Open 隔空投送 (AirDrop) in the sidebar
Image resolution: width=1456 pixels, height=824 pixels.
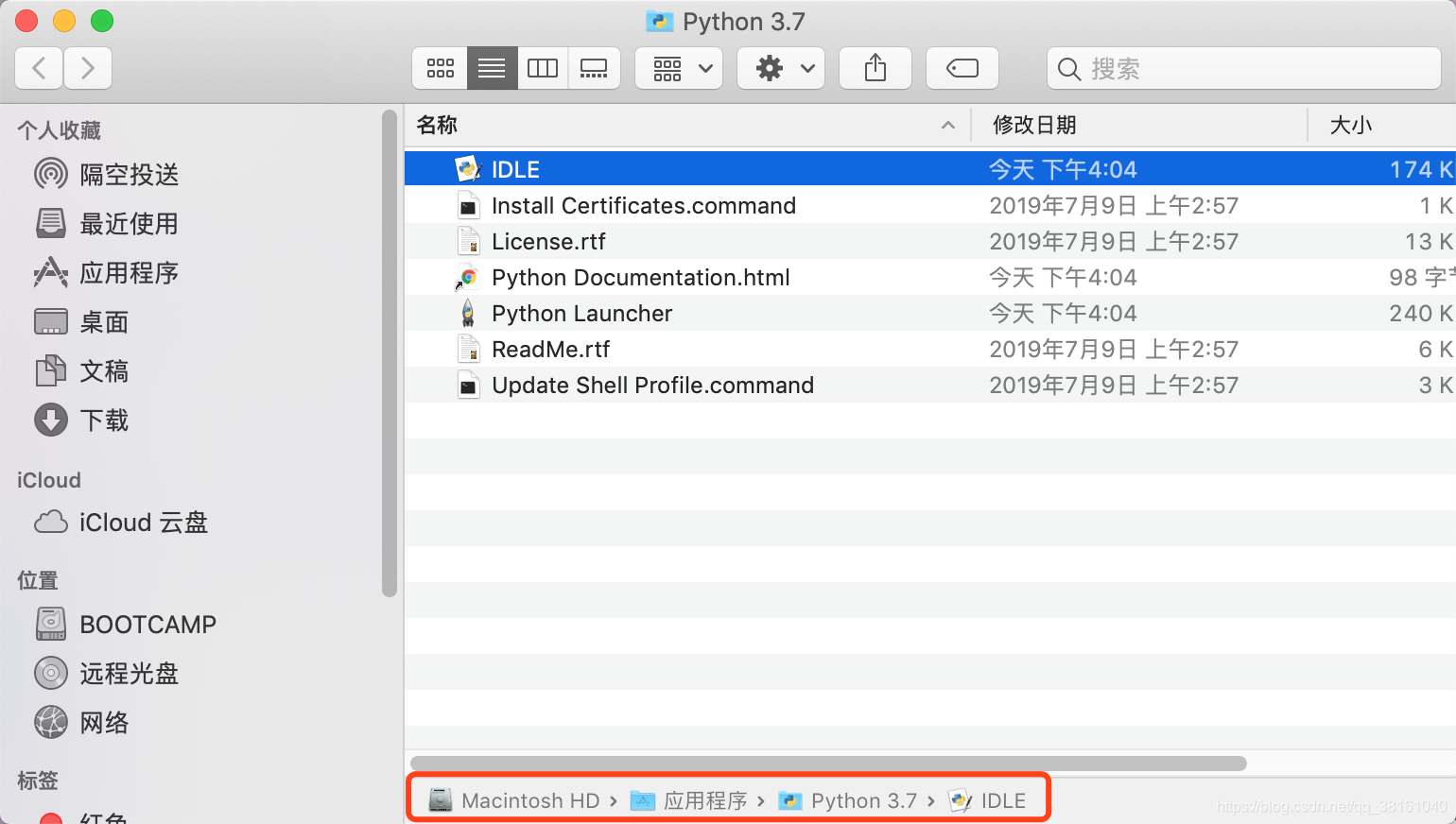point(130,174)
